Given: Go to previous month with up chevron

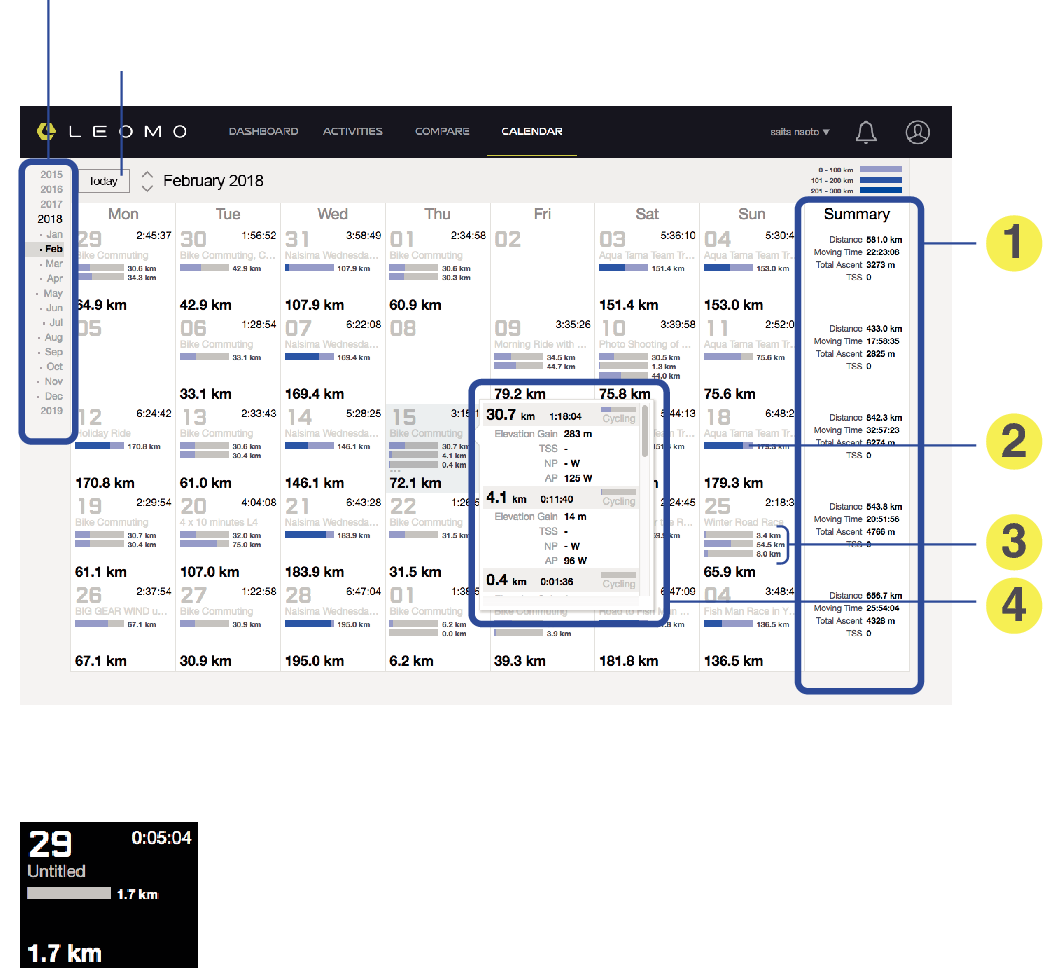Looking at the screenshot, I should (147, 173).
